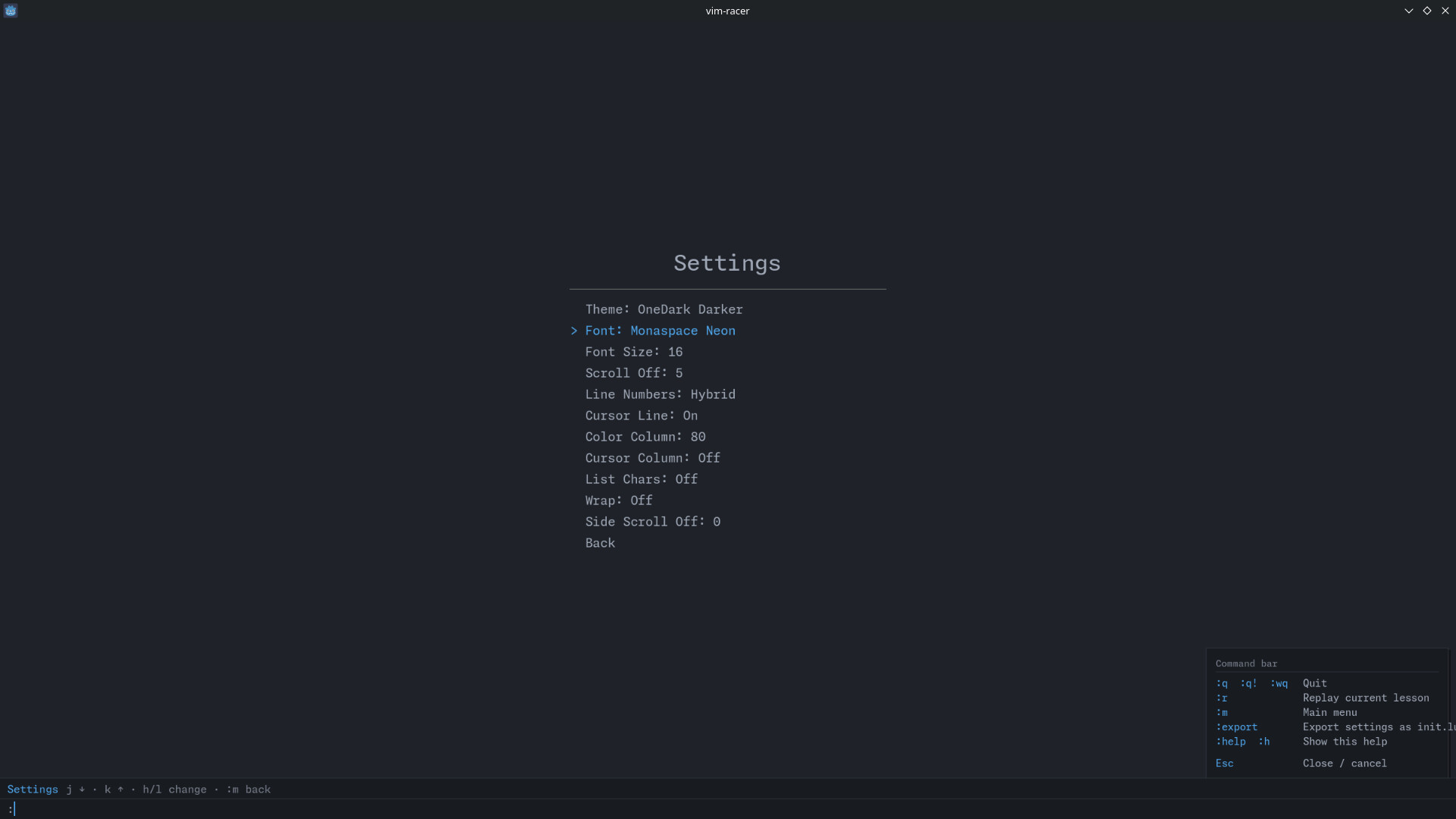Select the Theme: OneDark Darker setting
The height and width of the screenshot is (819, 1456).
tap(664, 309)
